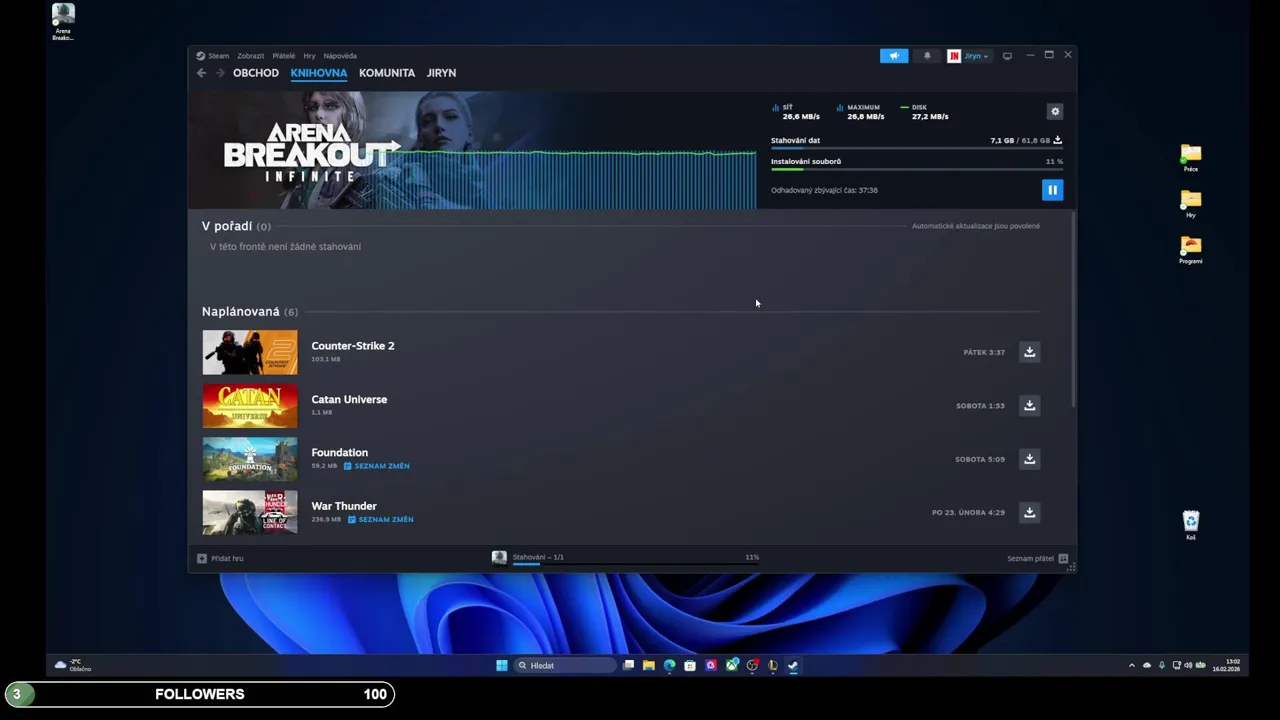
Task: Click the War Thunder thumbnail
Action: [250, 512]
